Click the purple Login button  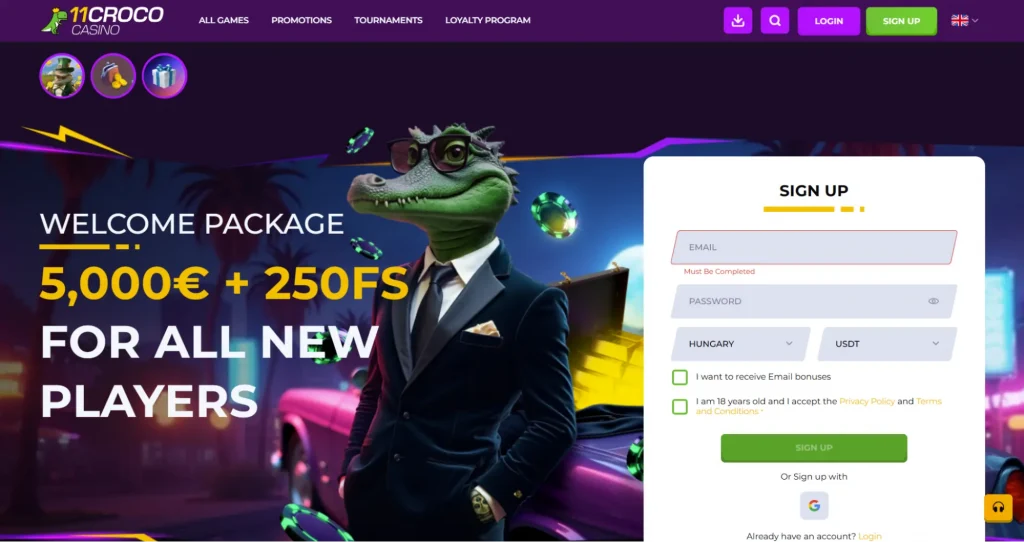pyautogui.click(x=829, y=21)
